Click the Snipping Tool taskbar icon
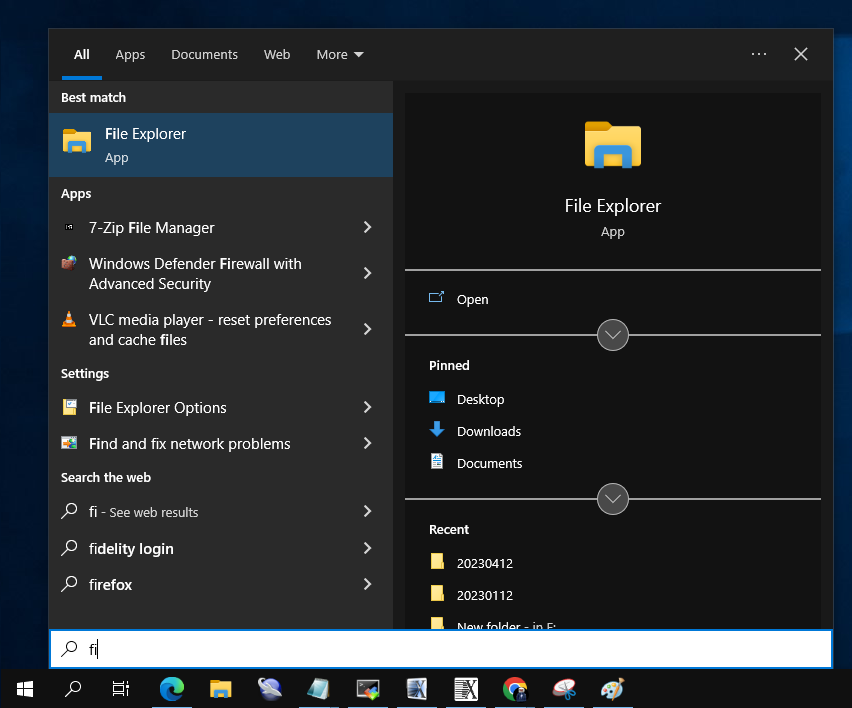The width and height of the screenshot is (852, 708). pyautogui.click(x=564, y=688)
